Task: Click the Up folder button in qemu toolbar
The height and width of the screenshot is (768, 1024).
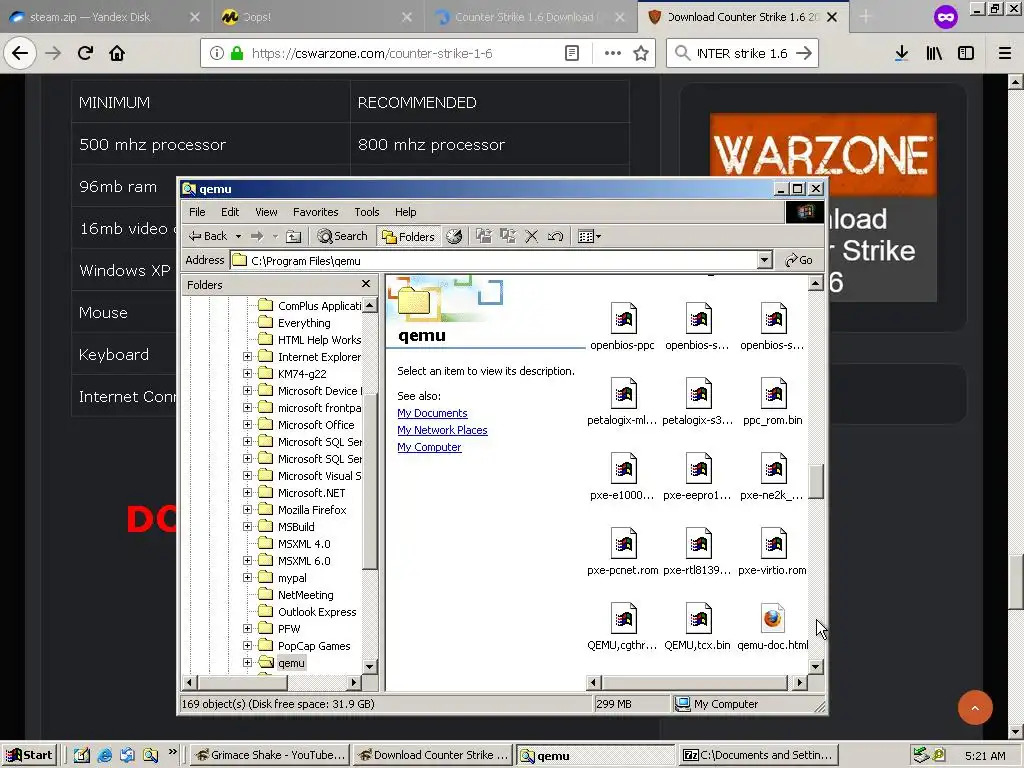Action: point(294,236)
